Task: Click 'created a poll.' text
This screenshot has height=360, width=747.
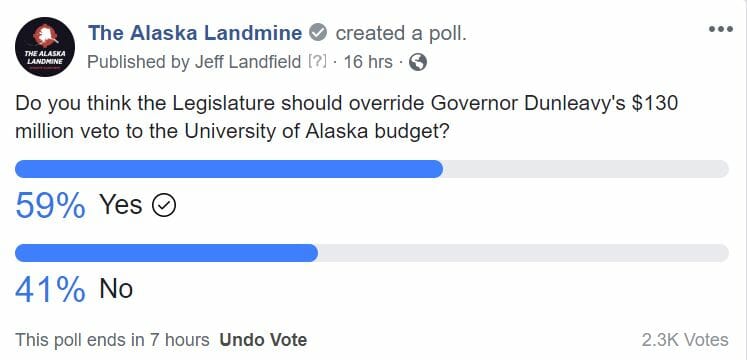Action: pyautogui.click(x=401, y=33)
